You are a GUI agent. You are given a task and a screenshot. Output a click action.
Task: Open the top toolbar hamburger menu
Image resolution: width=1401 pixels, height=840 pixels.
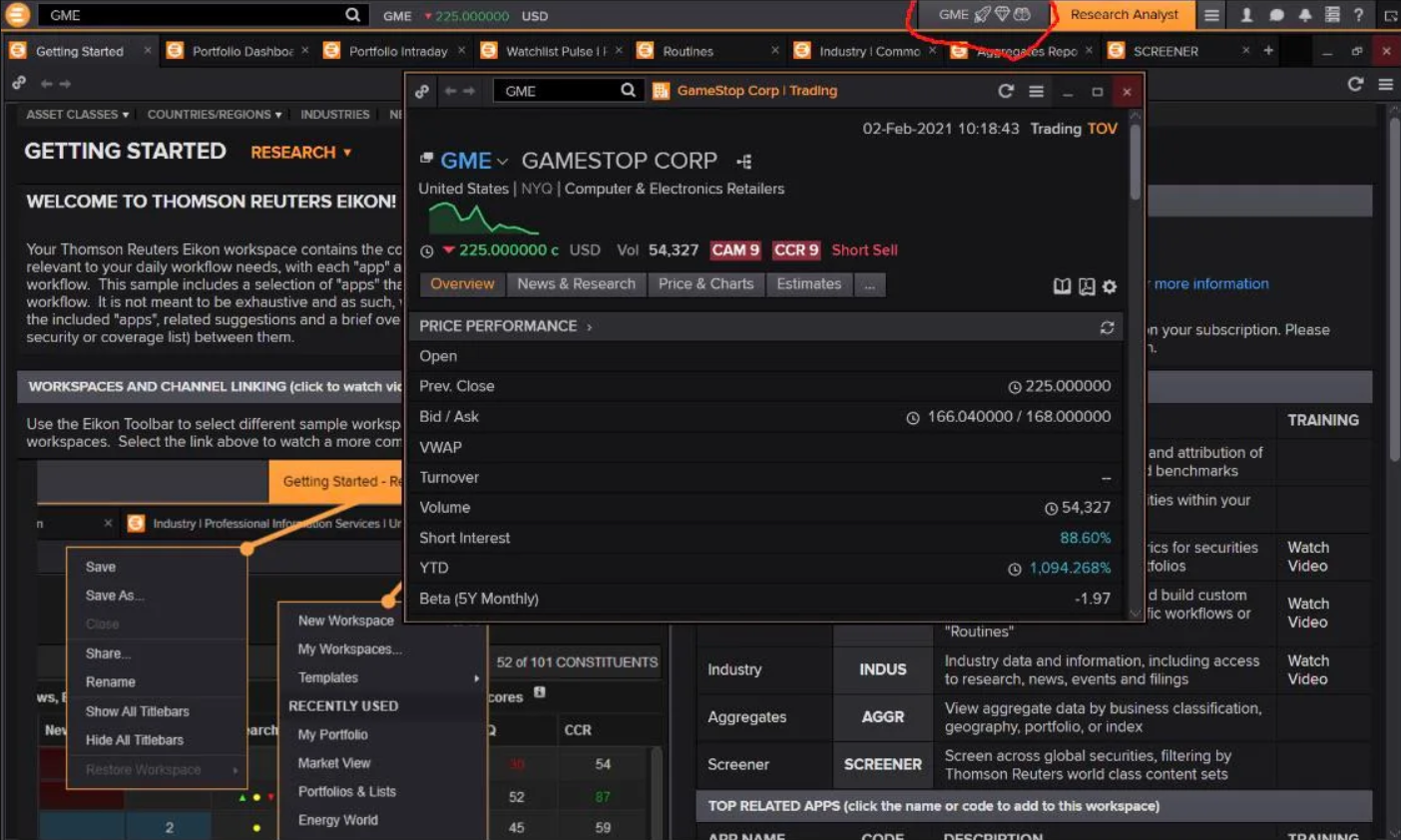pos(1211,15)
